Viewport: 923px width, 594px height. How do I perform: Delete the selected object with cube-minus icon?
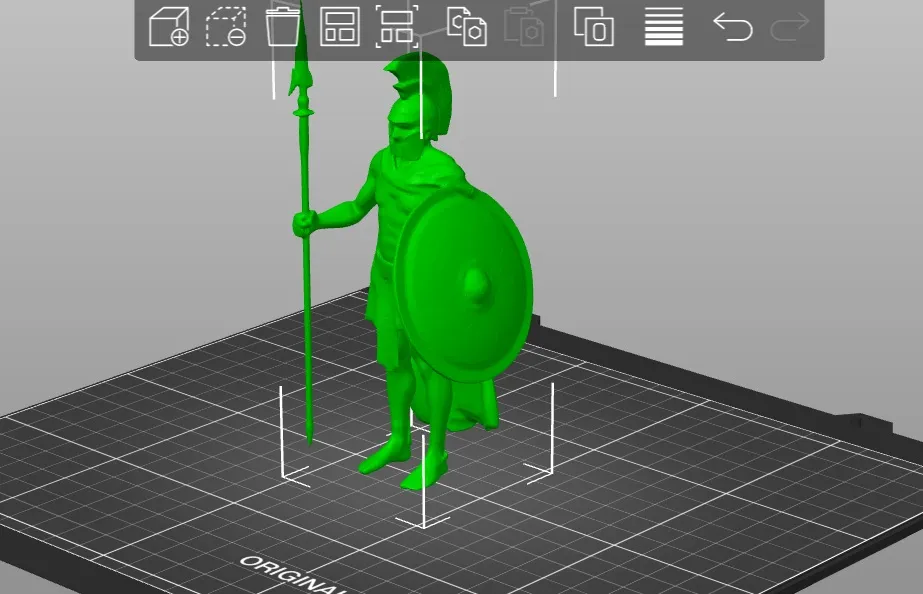(226, 27)
